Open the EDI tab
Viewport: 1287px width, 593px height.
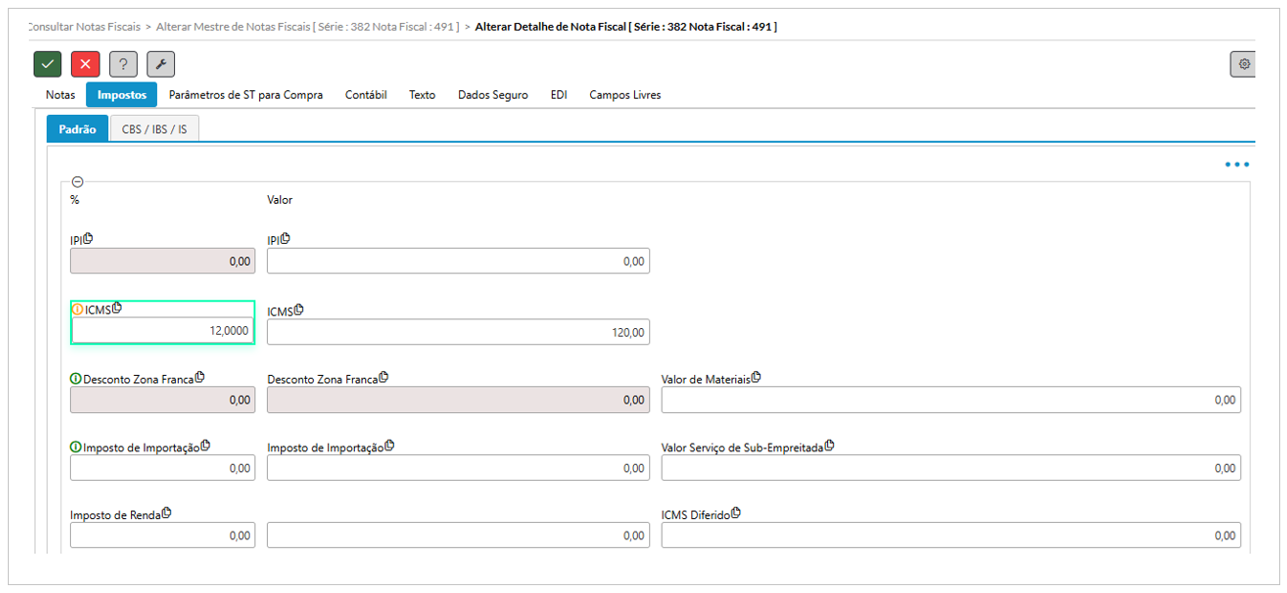pos(559,95)
